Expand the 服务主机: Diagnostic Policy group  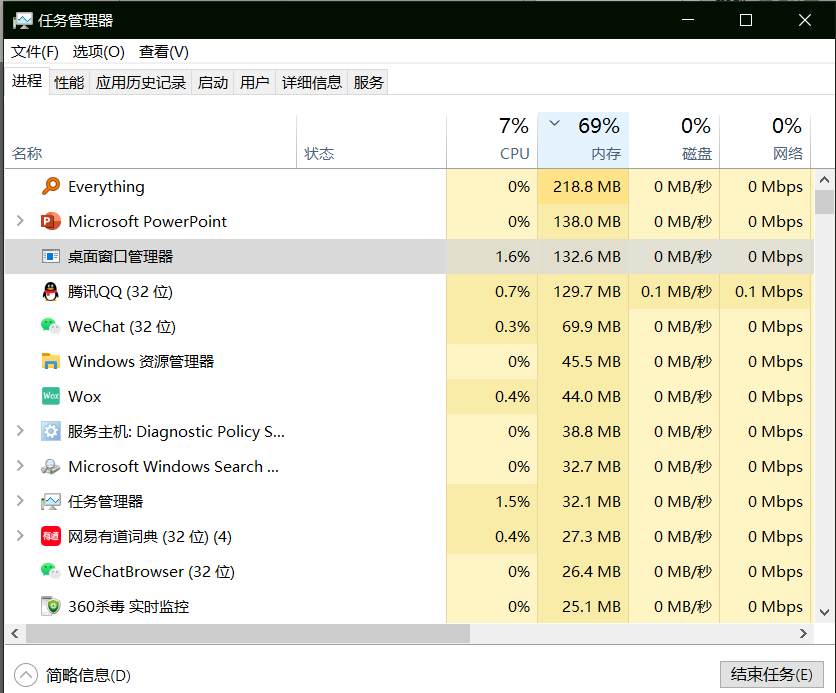tap(20, 431)
